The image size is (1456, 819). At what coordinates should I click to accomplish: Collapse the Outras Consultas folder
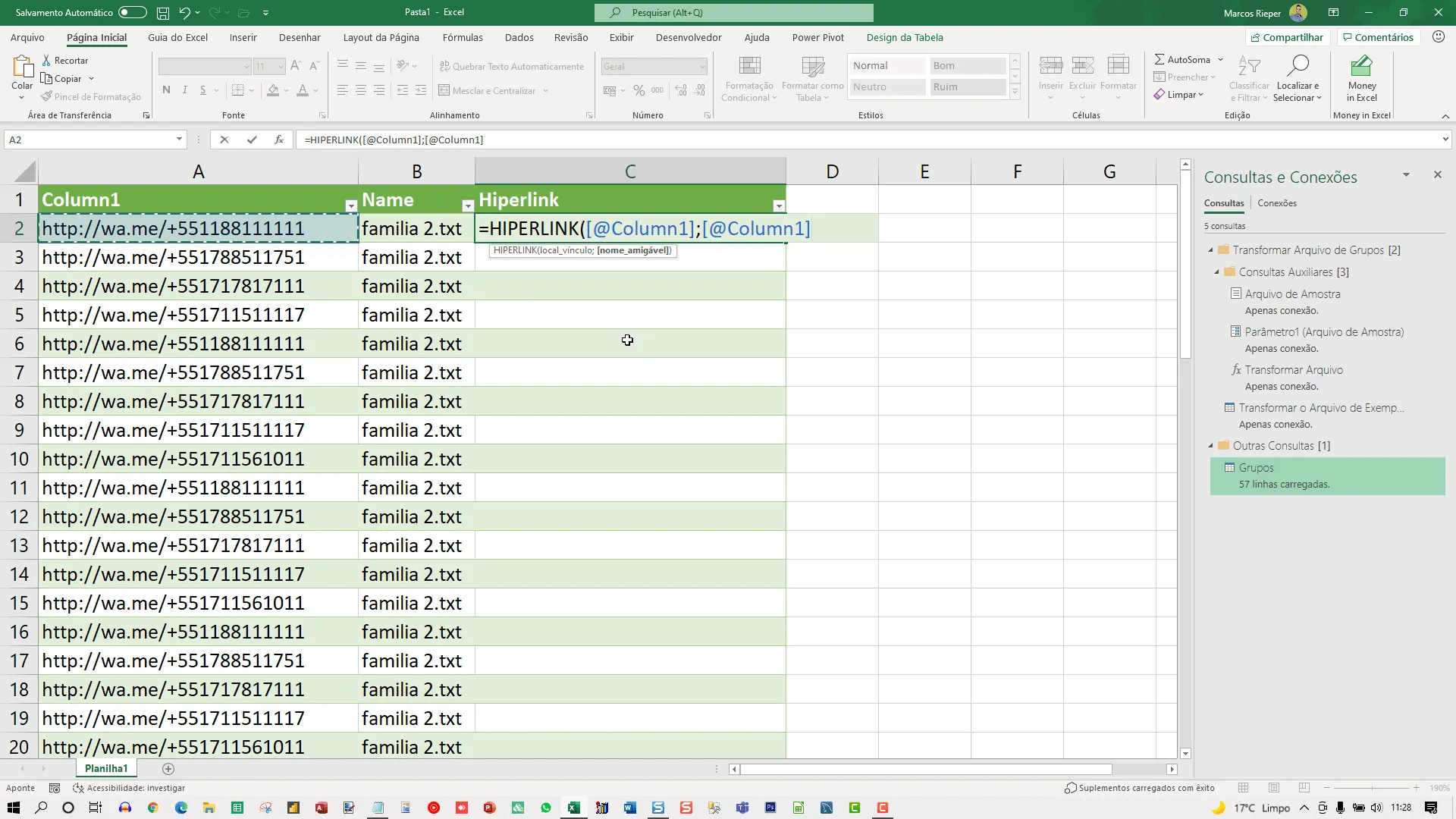coord(1211,446)
